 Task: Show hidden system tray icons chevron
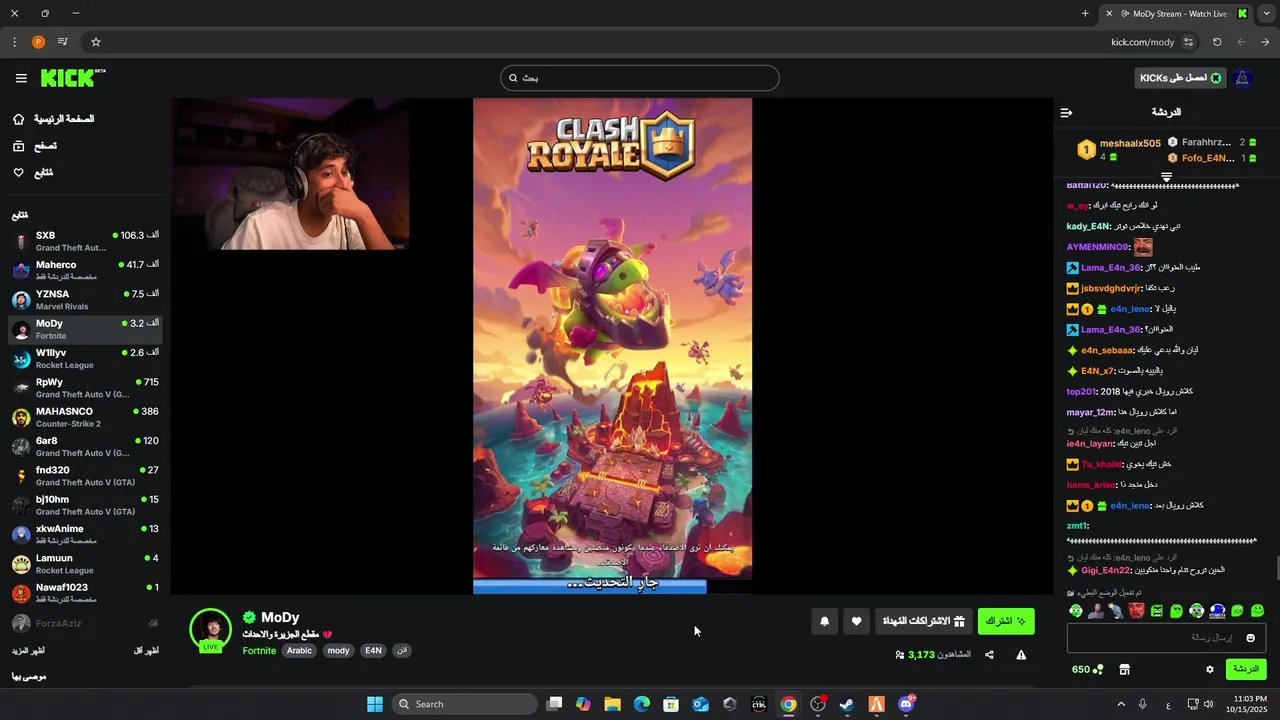(x=1120, y=704)
